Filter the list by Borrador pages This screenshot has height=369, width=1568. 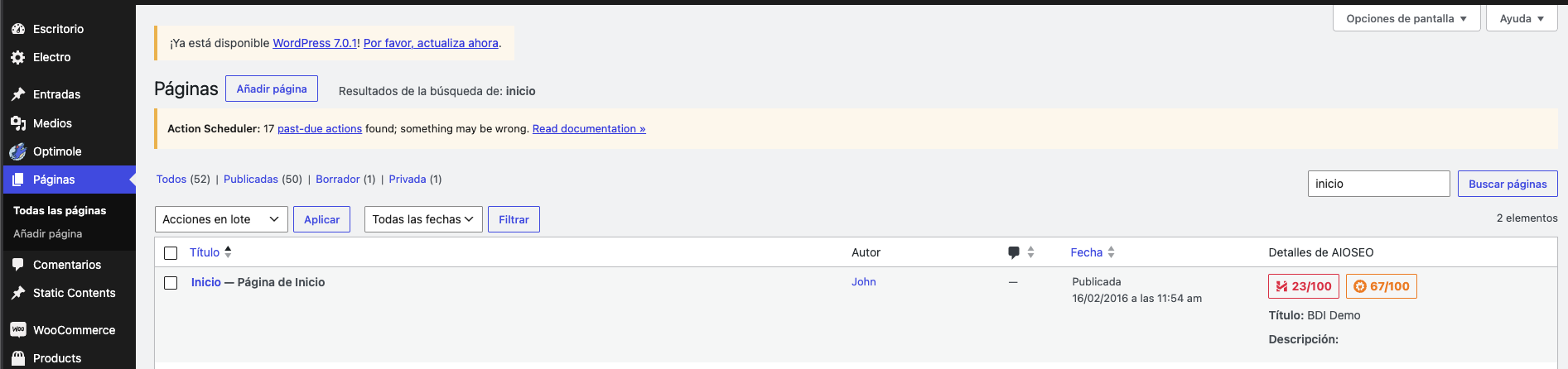tap(337, 179)
